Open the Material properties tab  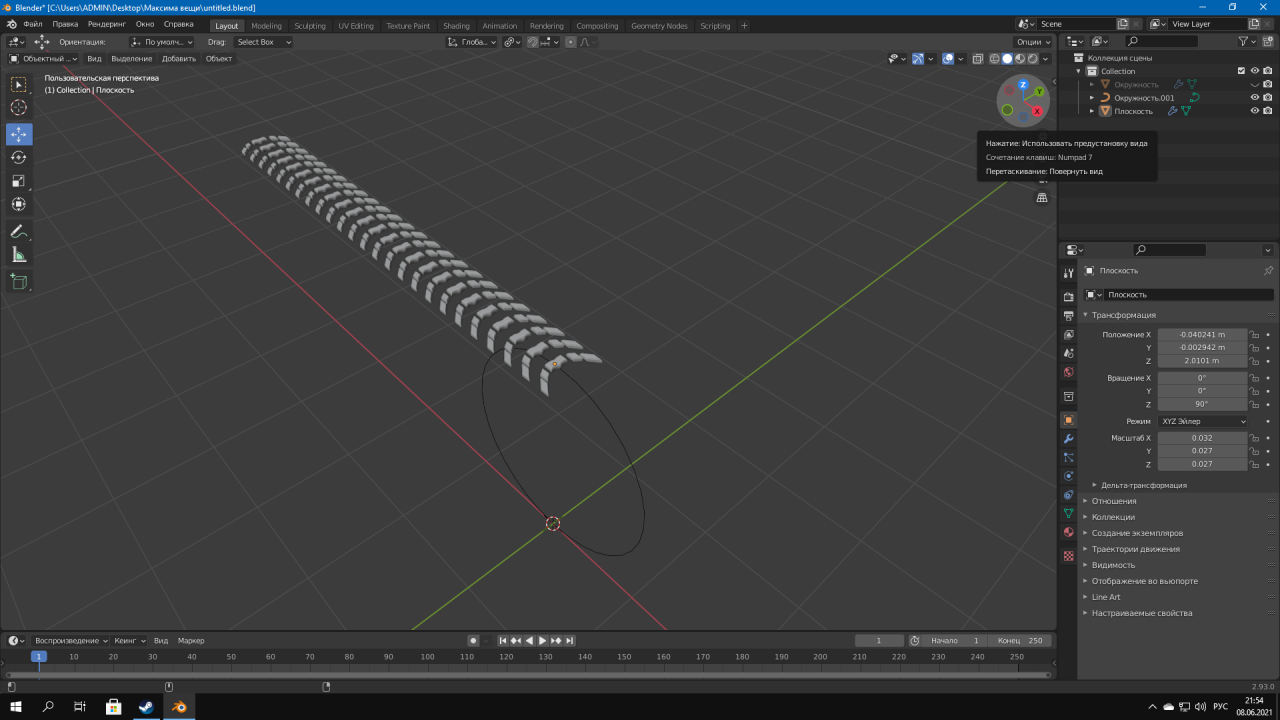coord(1068,532)
